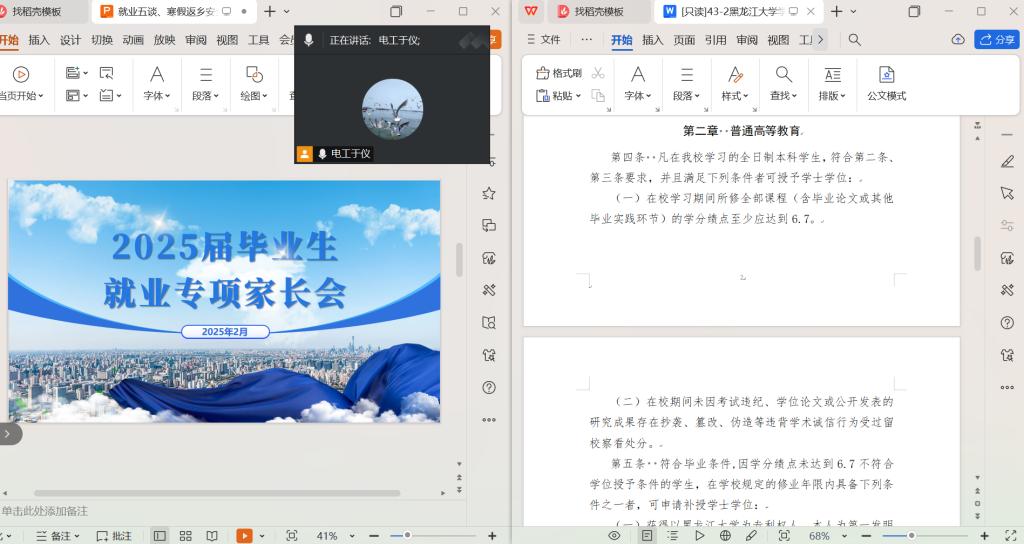
Task: Switch to the 页面 tab in Writer
Action: click(684, 40)
